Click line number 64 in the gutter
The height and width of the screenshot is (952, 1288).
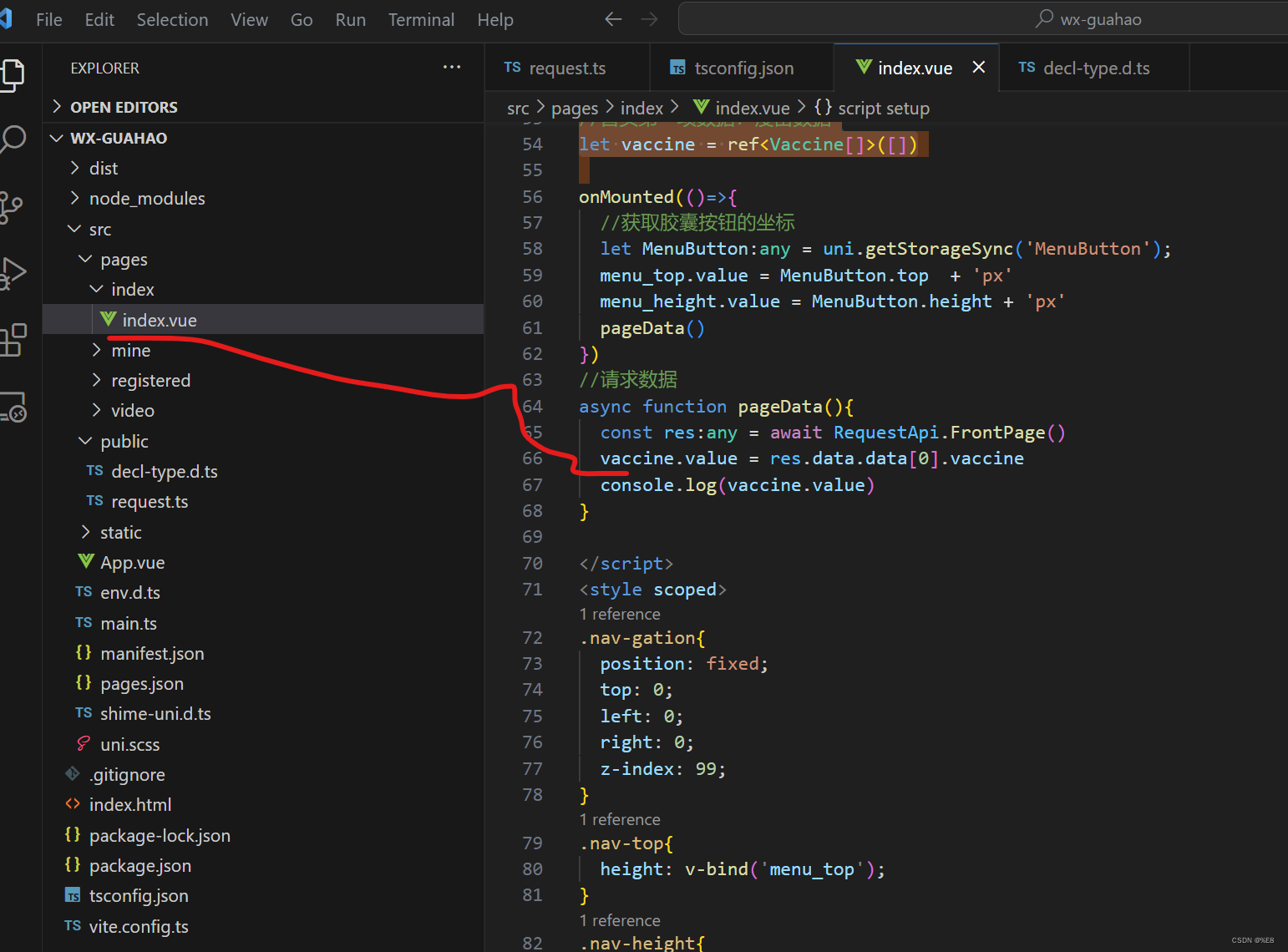(532, 406)
